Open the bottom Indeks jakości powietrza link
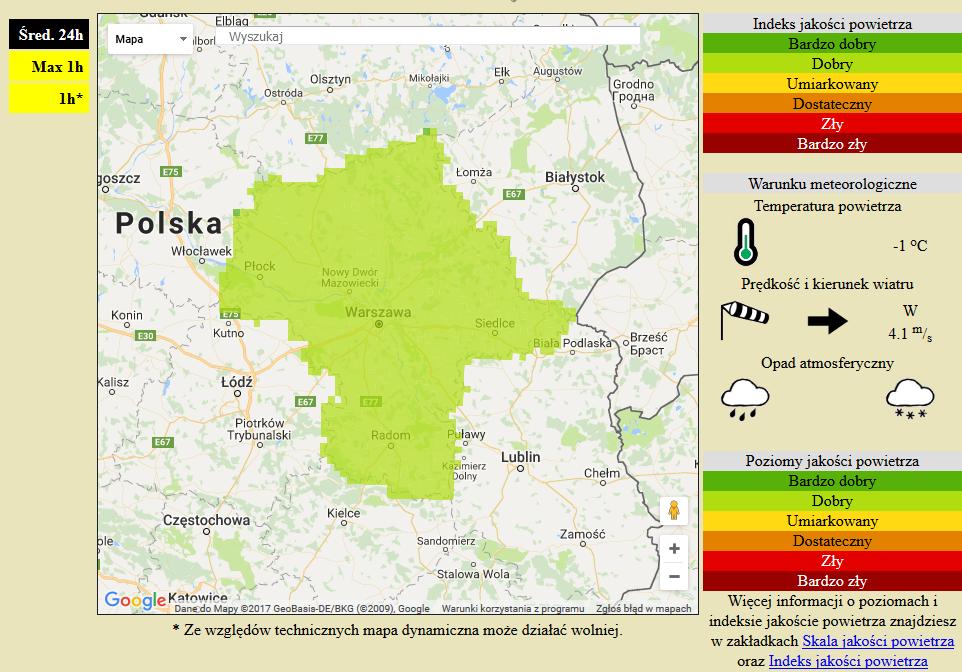Image resolution: width=962 pixels, height=672 pixels. pos(848,661)
